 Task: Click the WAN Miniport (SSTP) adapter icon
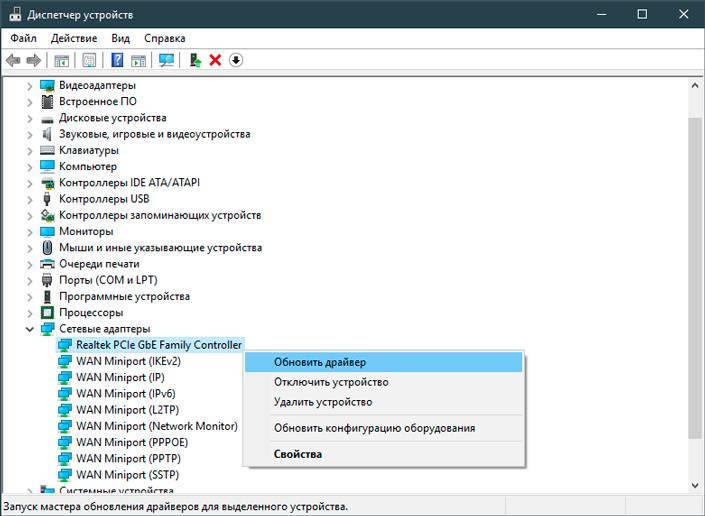tap(65, 475)
